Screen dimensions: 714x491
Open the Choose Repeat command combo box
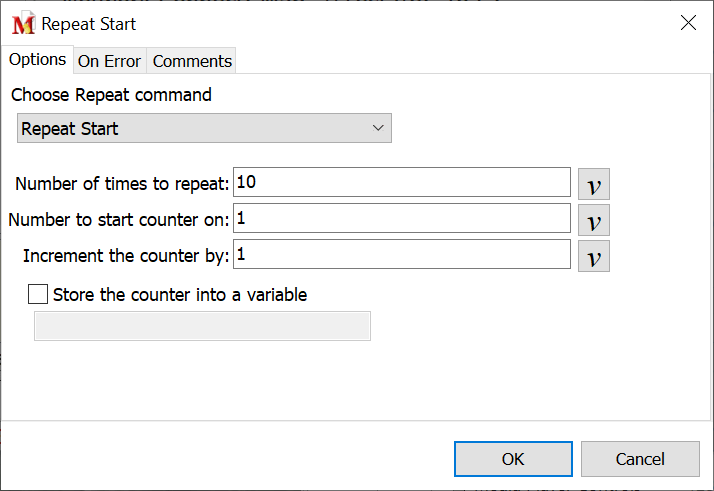(x=204, y=128)
